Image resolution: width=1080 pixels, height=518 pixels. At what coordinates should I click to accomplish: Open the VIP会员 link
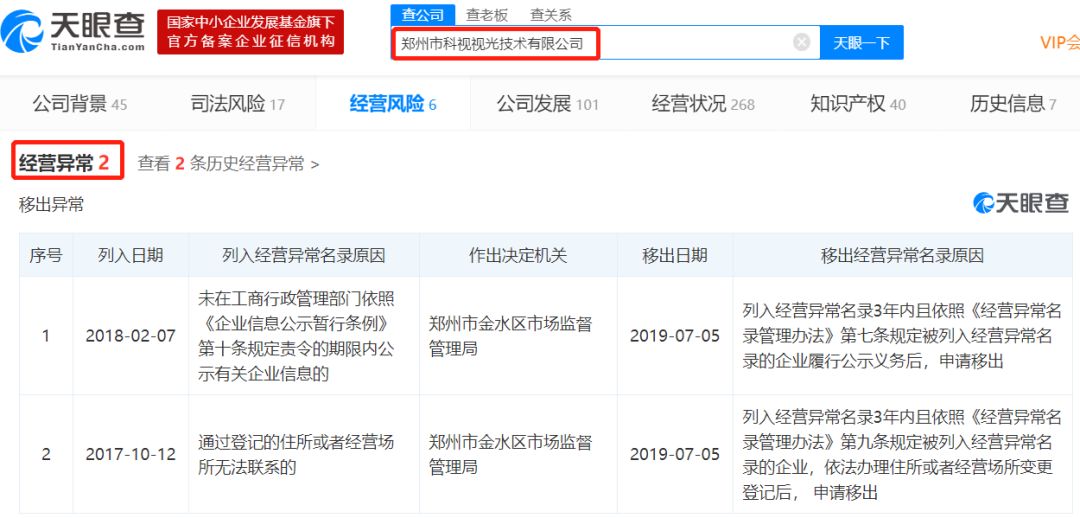point(1059,43)
